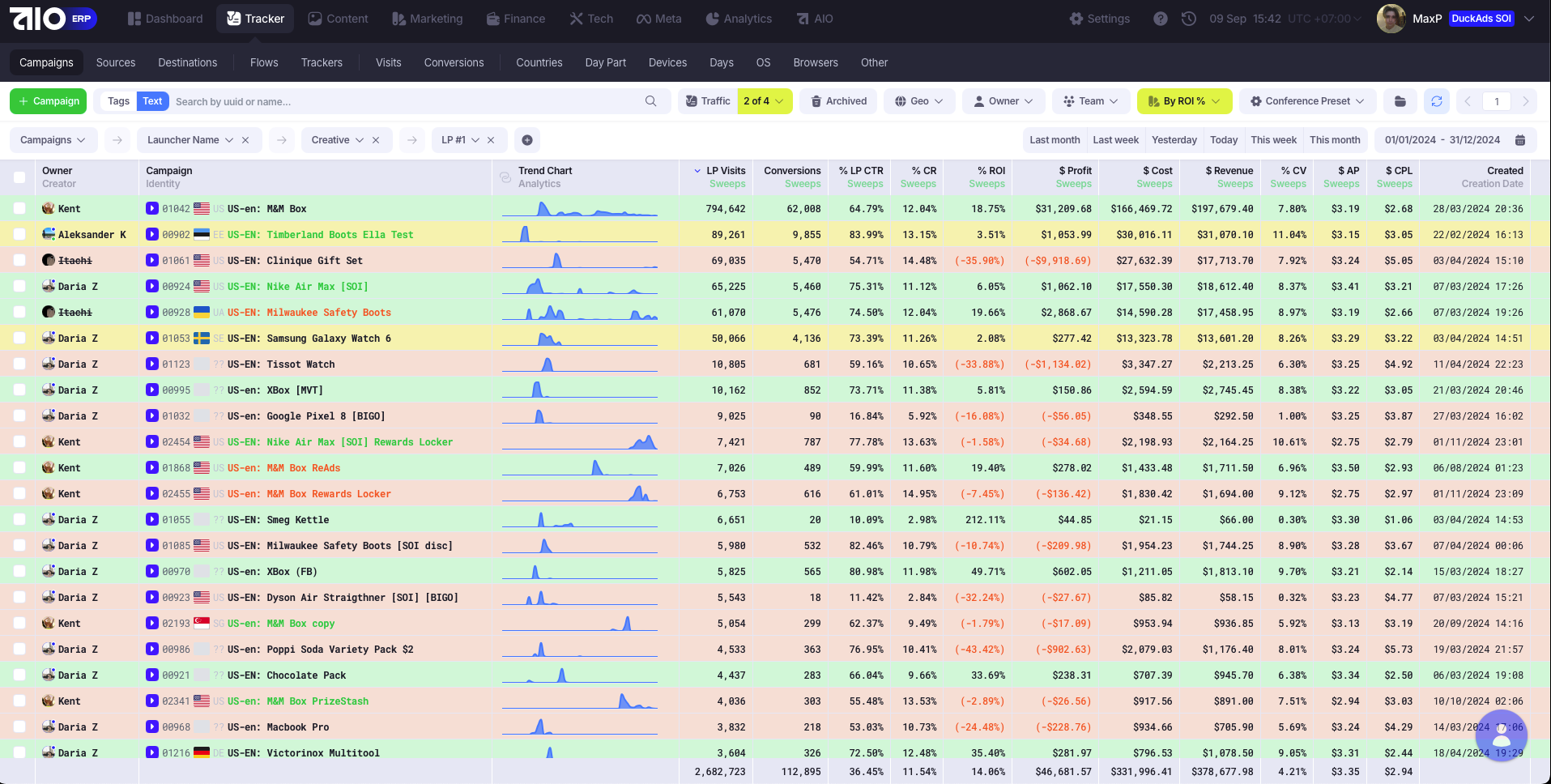Open the Finance main menu
This screenshot has height=784, width=1551.
click(x=516, y=19)
